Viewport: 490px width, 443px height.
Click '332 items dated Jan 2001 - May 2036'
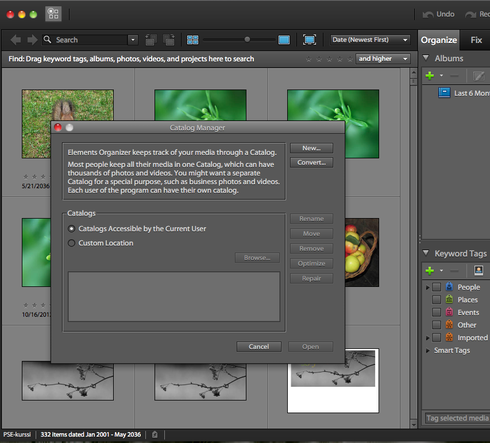[x=91, y=435]
